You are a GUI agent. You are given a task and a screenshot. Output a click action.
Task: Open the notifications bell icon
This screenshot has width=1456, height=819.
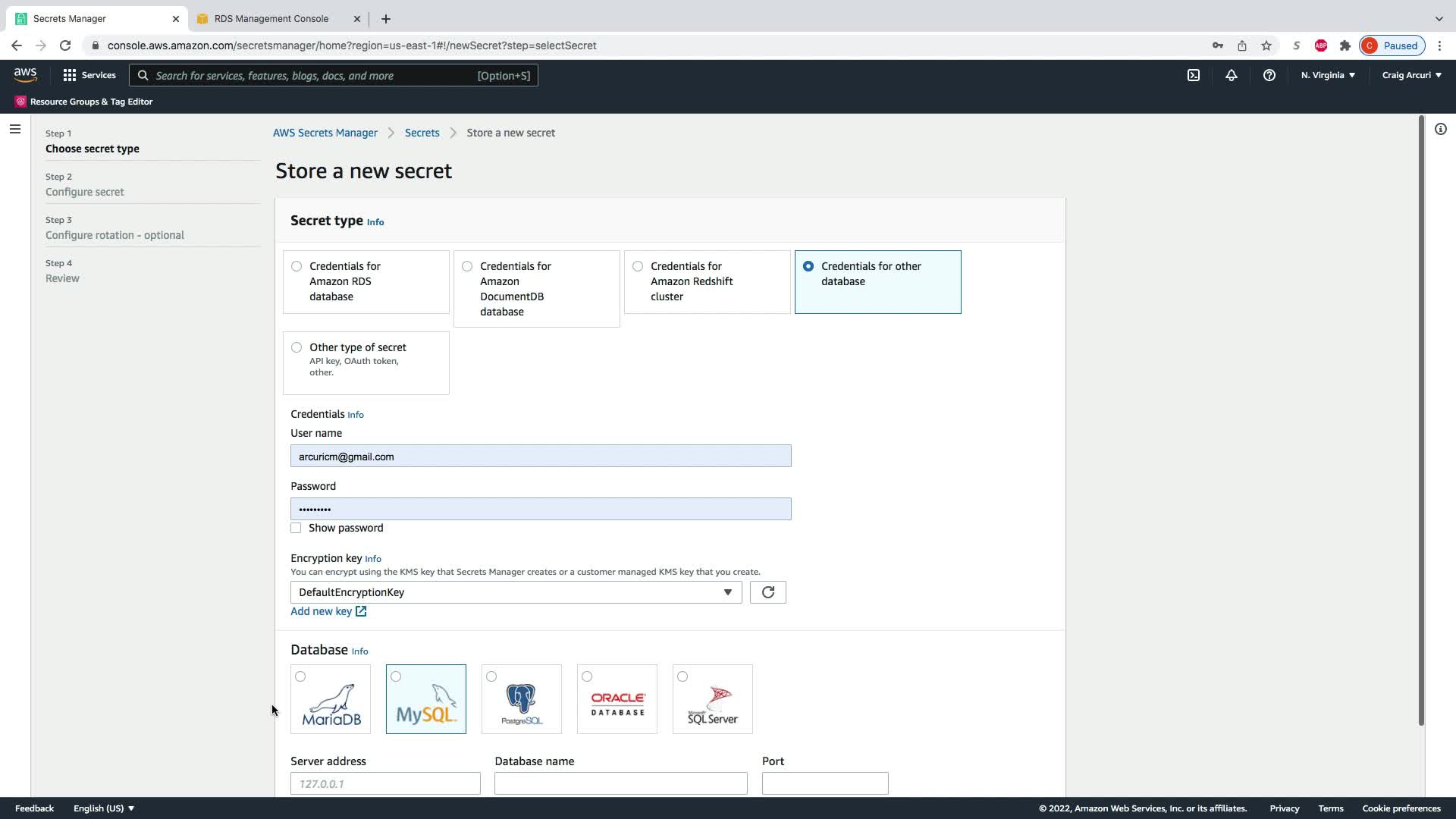1232,75
